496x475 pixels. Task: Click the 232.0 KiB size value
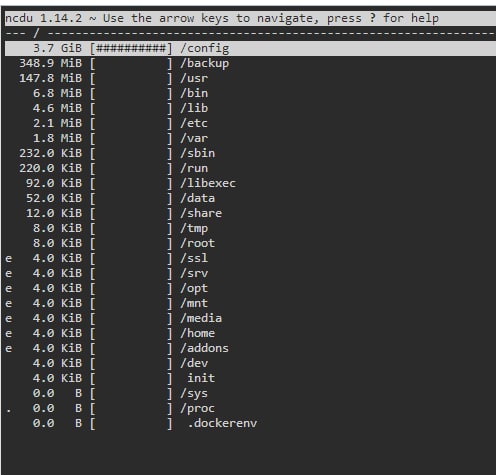point(50,153)
